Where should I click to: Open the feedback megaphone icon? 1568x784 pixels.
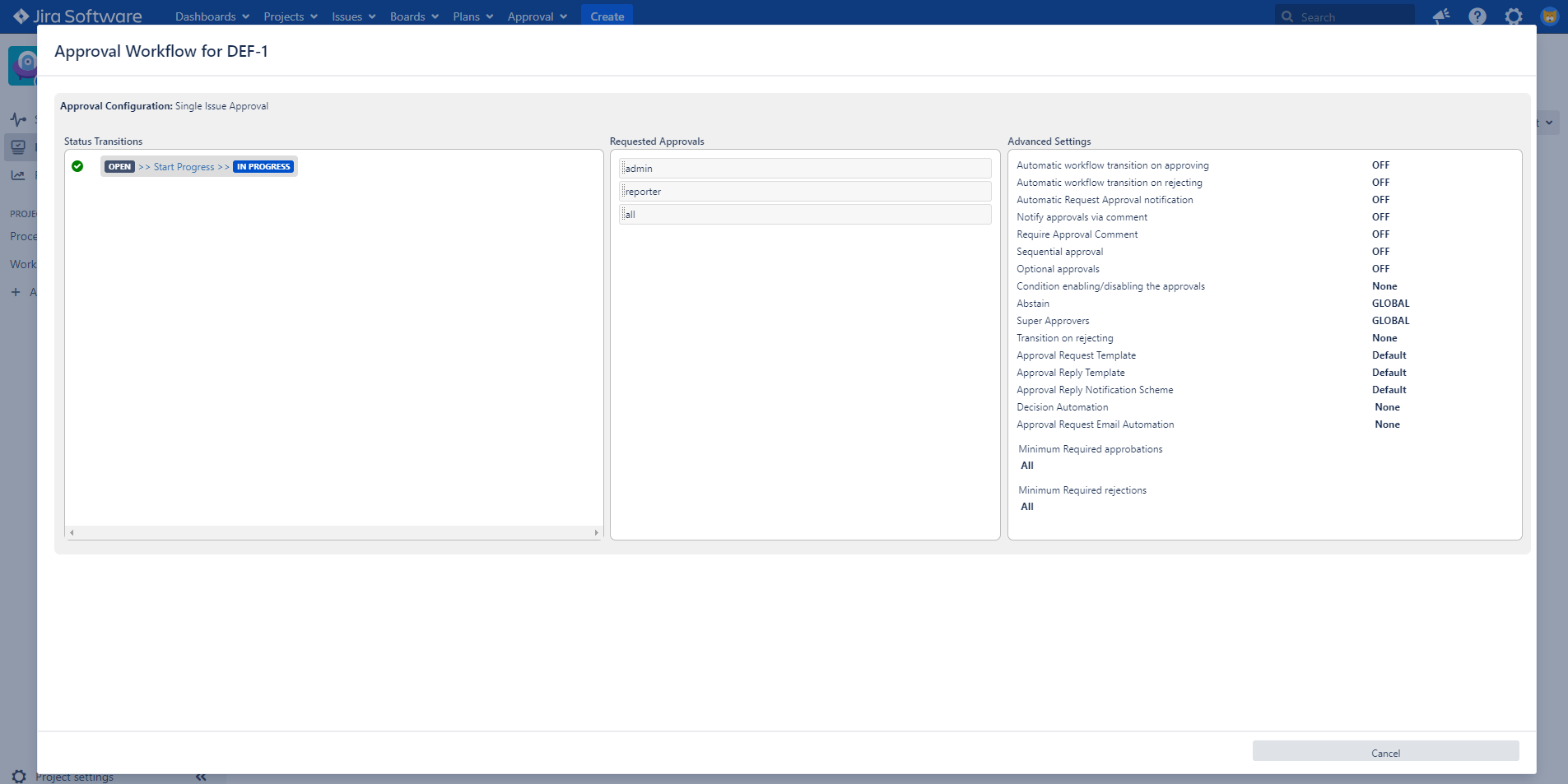(x=1440, y=16)
